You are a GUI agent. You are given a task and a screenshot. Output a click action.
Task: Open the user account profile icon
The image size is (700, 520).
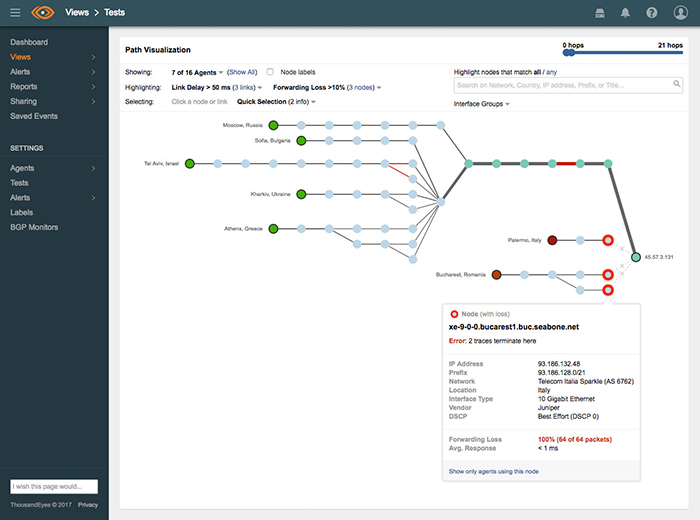coord(681,13)
